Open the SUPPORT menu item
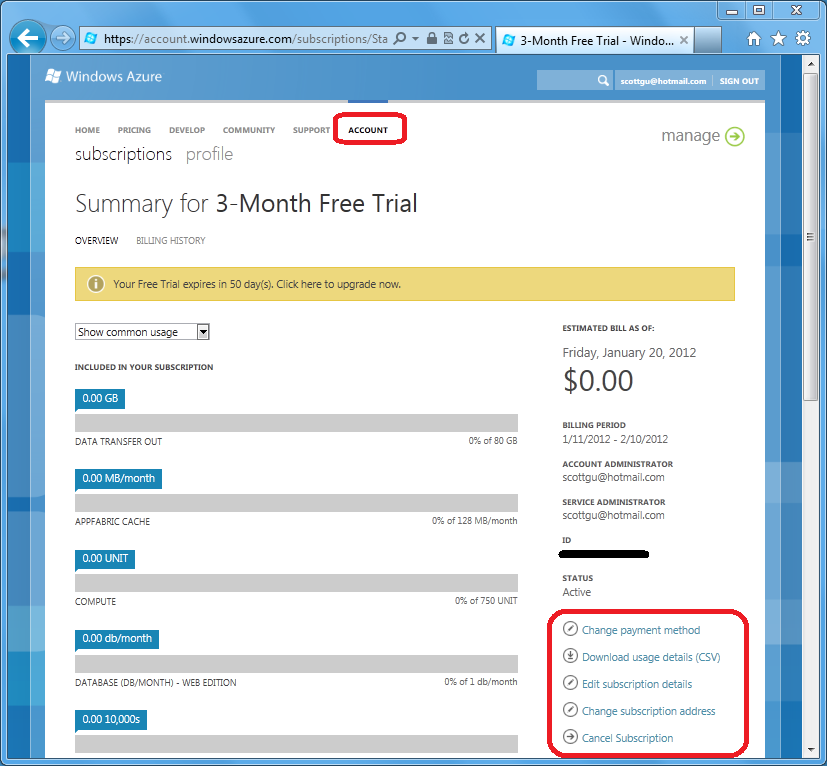Viewport: 827px width, 766px height. (311, 130)
